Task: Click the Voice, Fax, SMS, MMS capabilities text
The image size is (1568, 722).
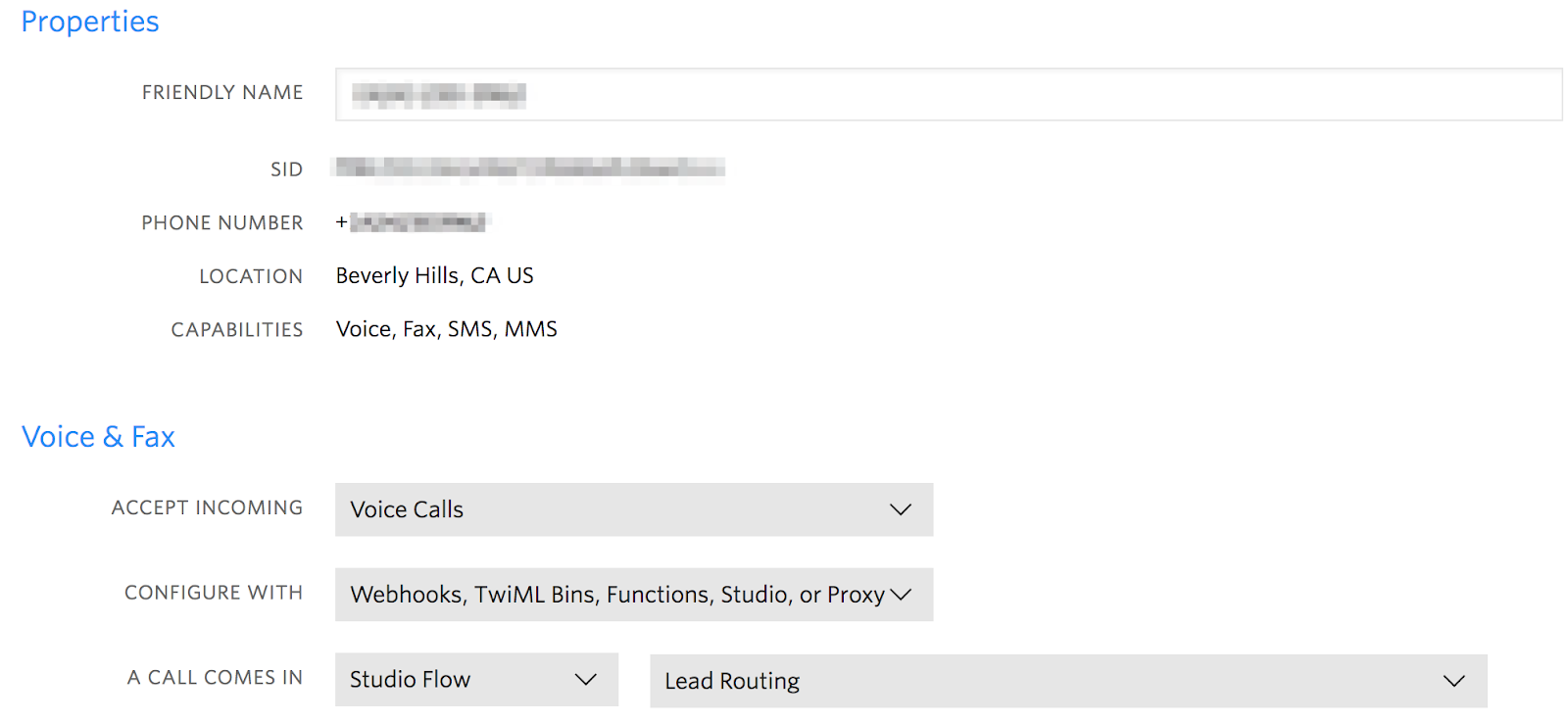Action: coord(446,328)
